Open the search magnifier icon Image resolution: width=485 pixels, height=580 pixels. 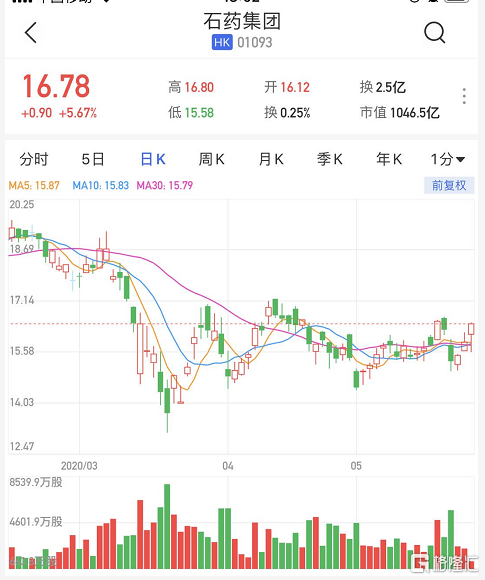tap(434, 33)
